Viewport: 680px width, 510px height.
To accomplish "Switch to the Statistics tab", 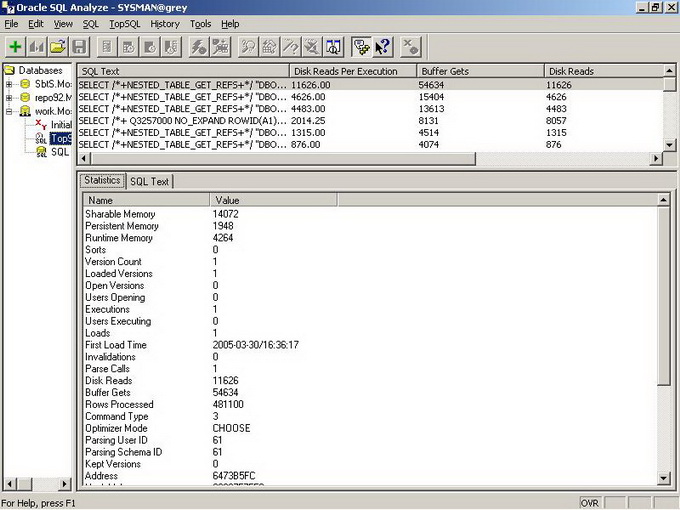I will [x=102, y=180].
